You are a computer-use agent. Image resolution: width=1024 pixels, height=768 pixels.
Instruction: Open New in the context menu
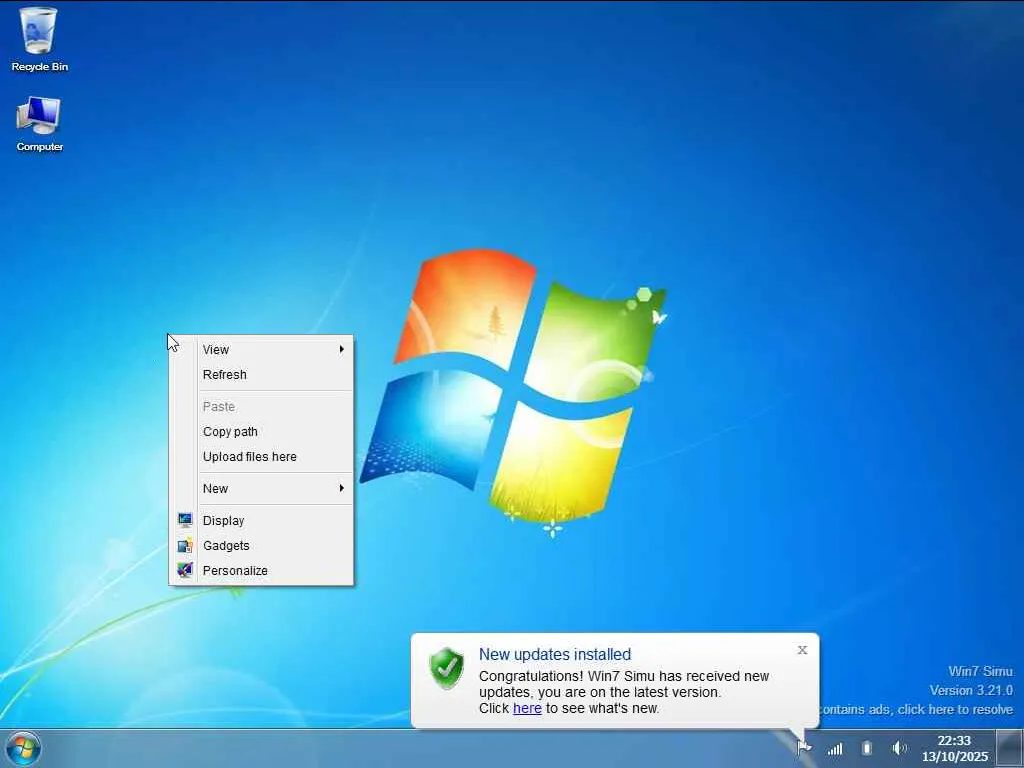click(261, 488)
